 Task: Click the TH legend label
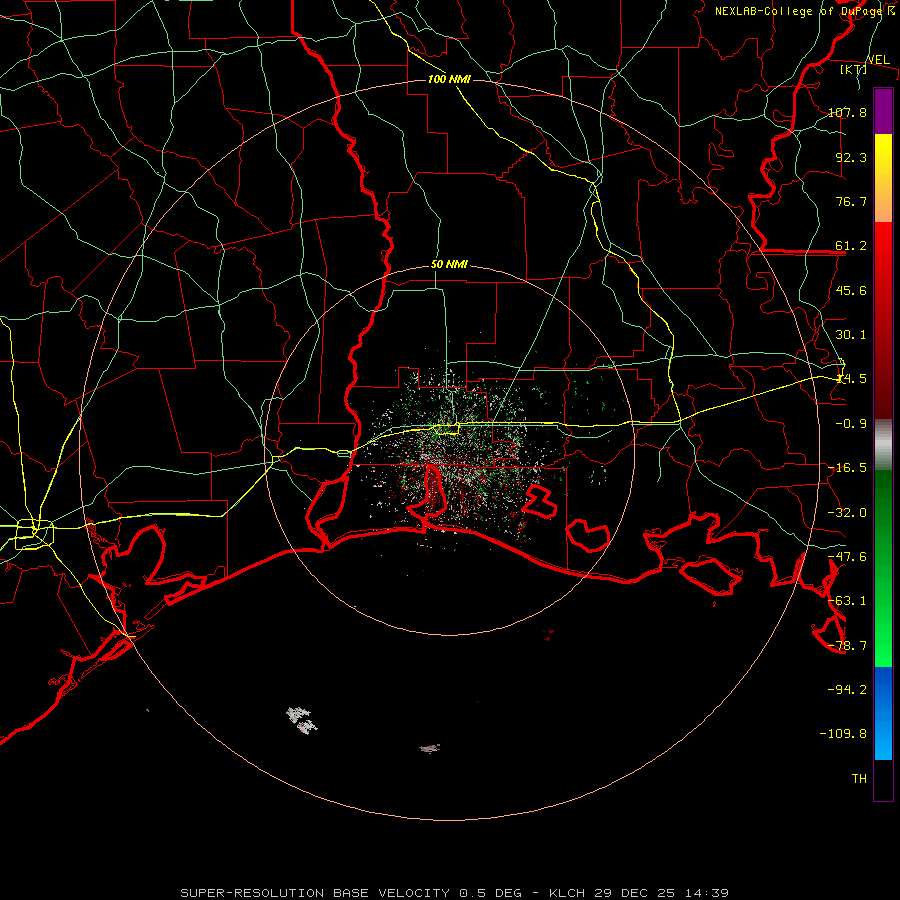[x=859, y=778]
